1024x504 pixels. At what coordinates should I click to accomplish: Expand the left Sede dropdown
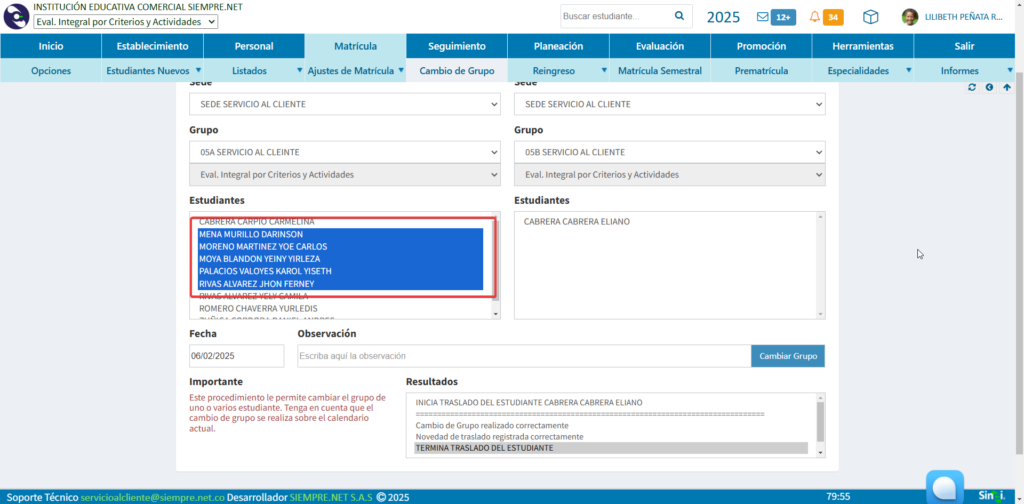344,104
